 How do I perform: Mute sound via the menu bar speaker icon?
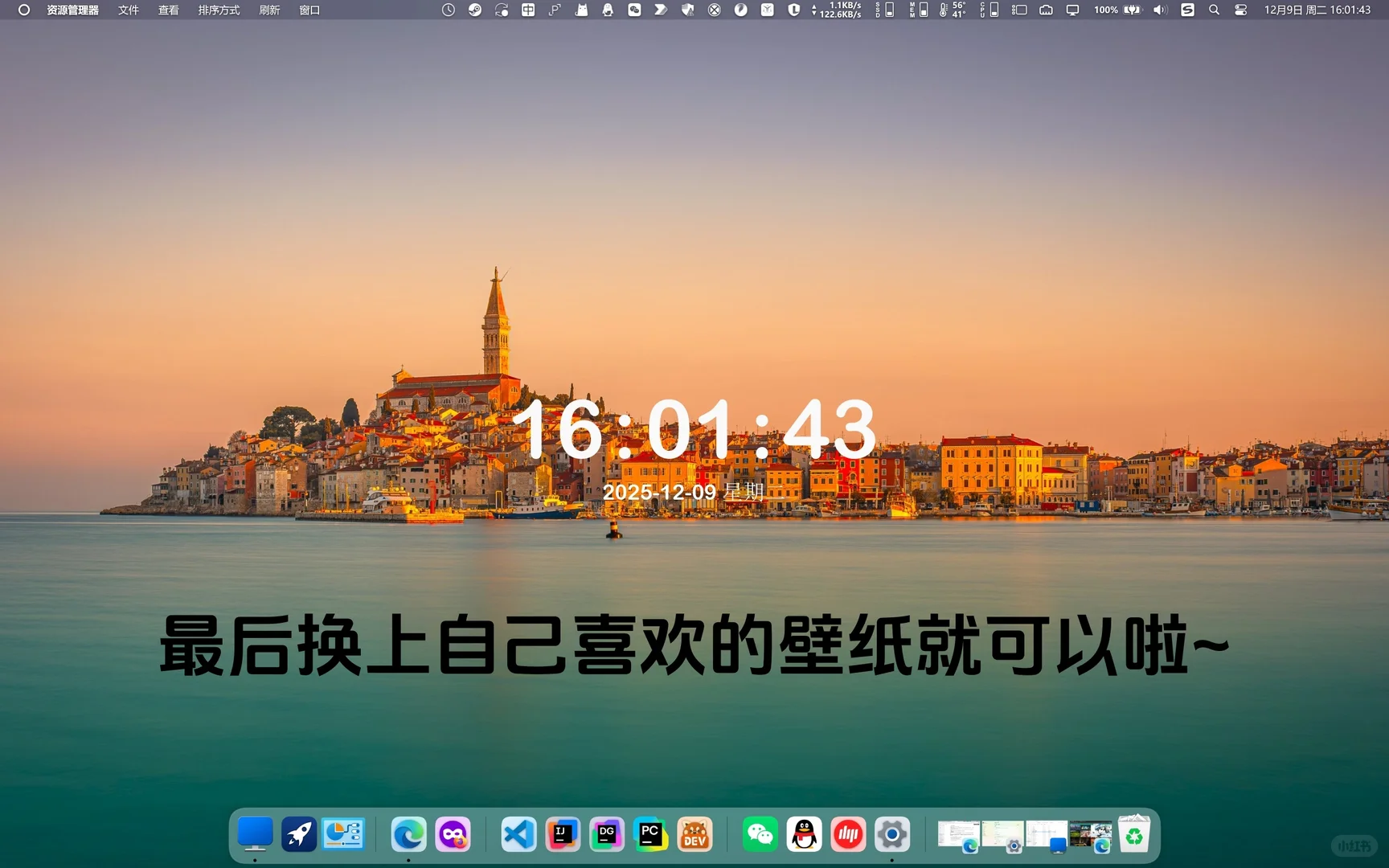pos(1160,10)
